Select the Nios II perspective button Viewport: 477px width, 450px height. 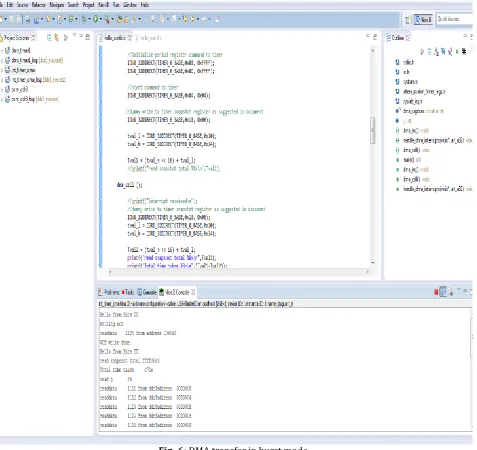[423, 20]
